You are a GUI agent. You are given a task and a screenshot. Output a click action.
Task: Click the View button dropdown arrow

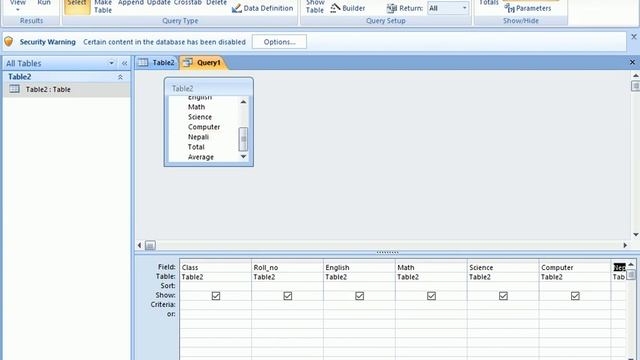click(x=18, y=9)
